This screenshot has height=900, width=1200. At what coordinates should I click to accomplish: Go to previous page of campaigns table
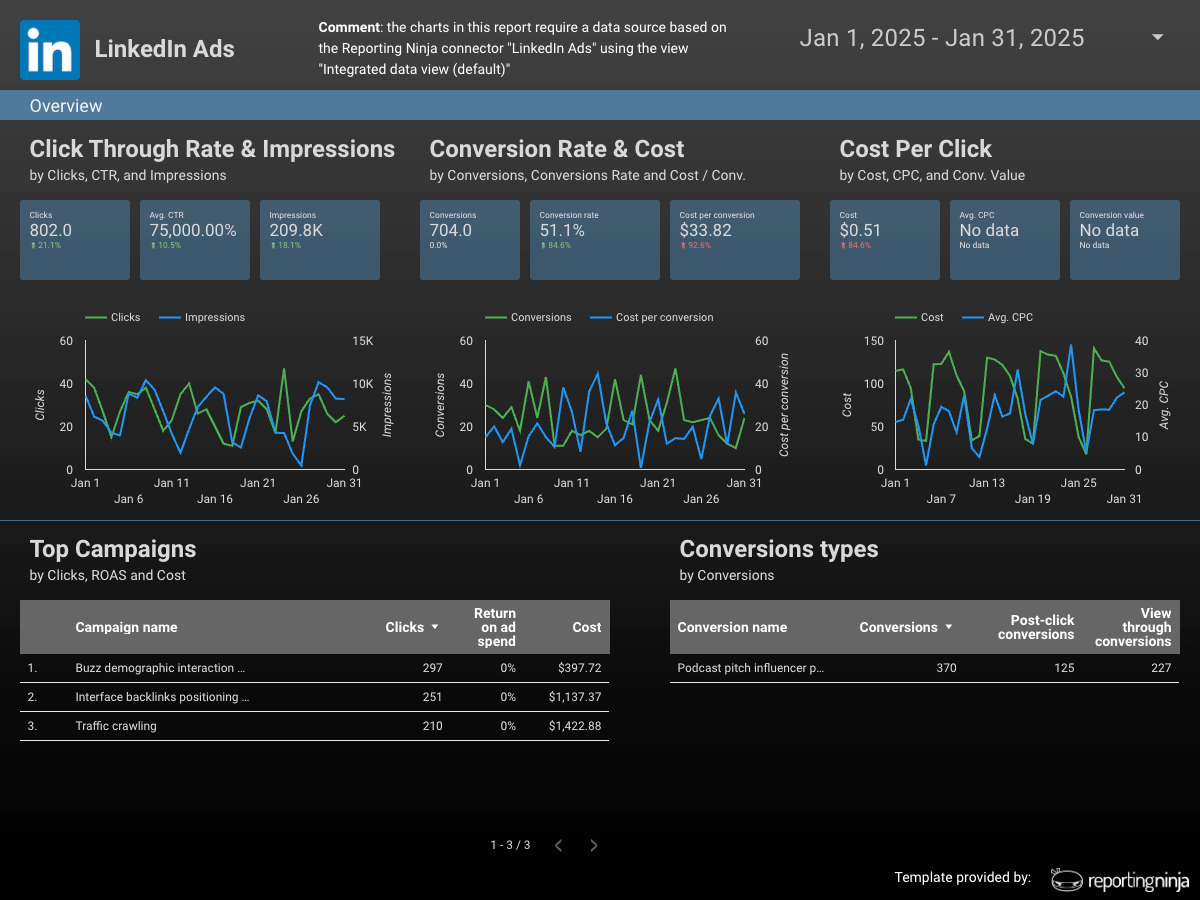(x=559, y=845)
